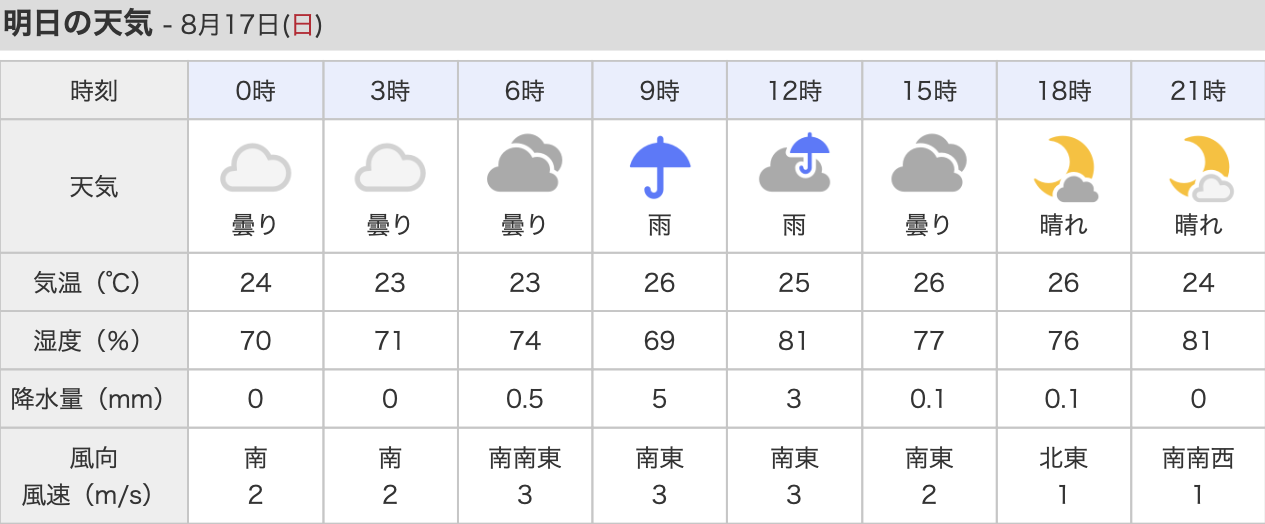Click the cloudy icon for 0時
The image size is (1265, 524).
[255, 167]
